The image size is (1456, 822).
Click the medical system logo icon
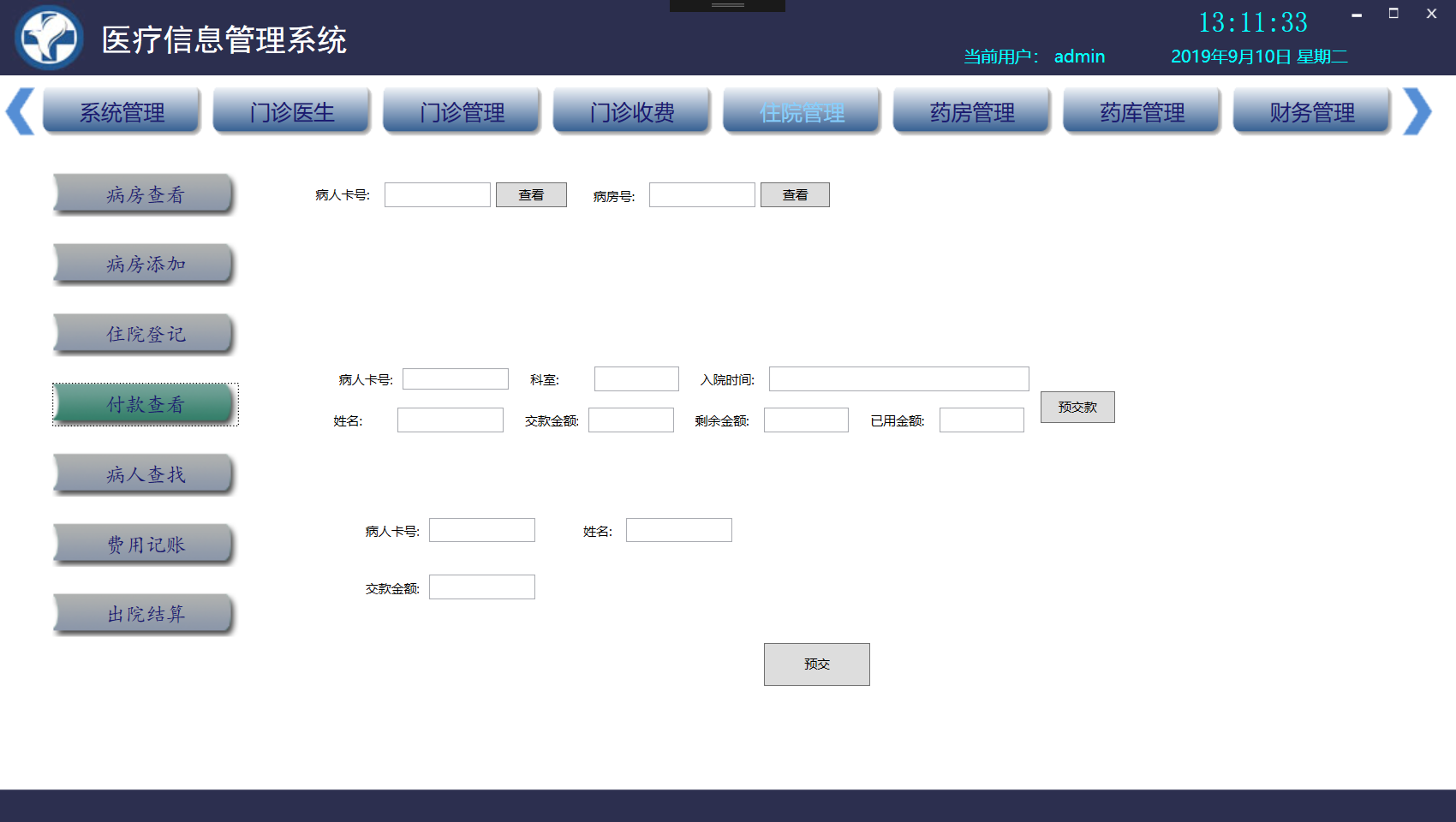49,38
